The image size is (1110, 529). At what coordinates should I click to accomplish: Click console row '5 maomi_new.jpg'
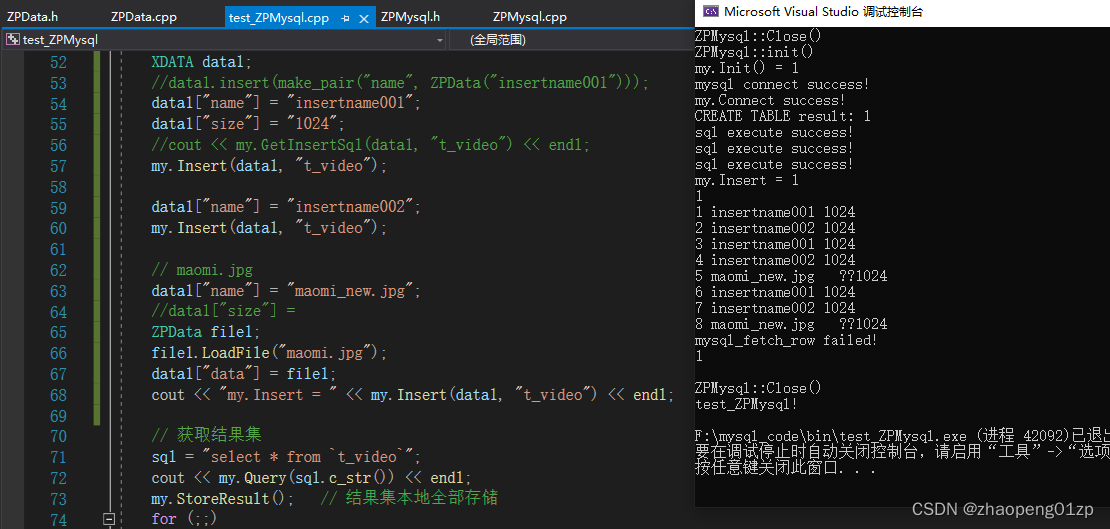[x=791, y=276]
